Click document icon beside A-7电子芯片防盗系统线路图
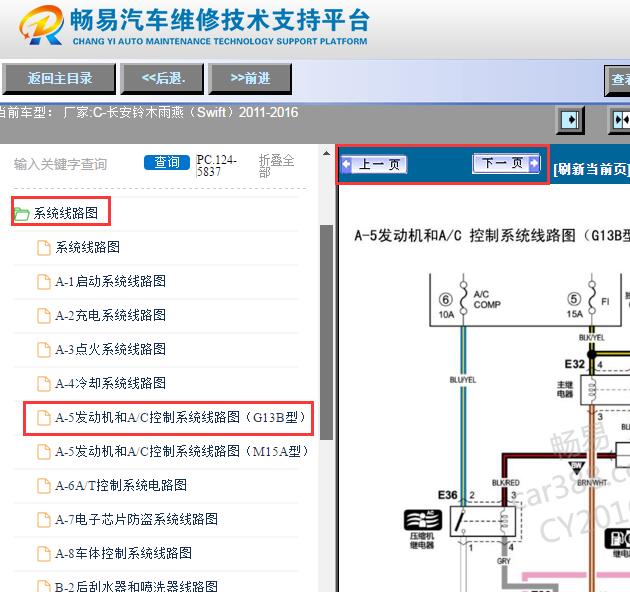The image size is (630, 592). pos(44,520)
